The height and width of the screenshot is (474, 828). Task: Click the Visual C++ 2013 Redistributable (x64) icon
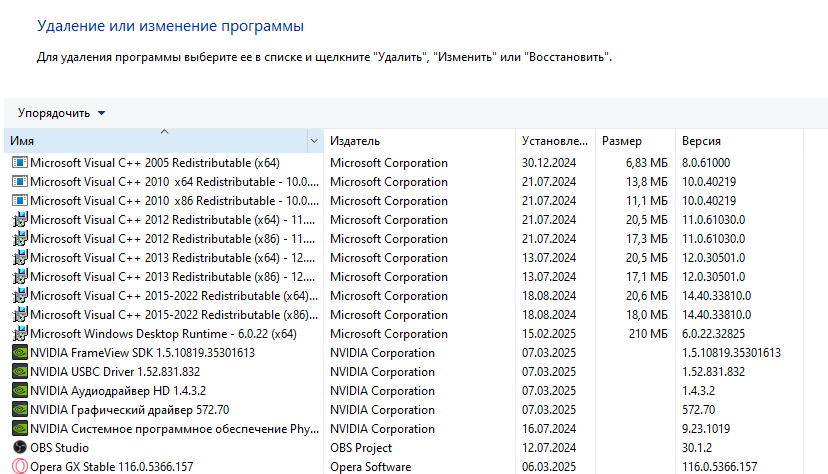click(20, 258)
